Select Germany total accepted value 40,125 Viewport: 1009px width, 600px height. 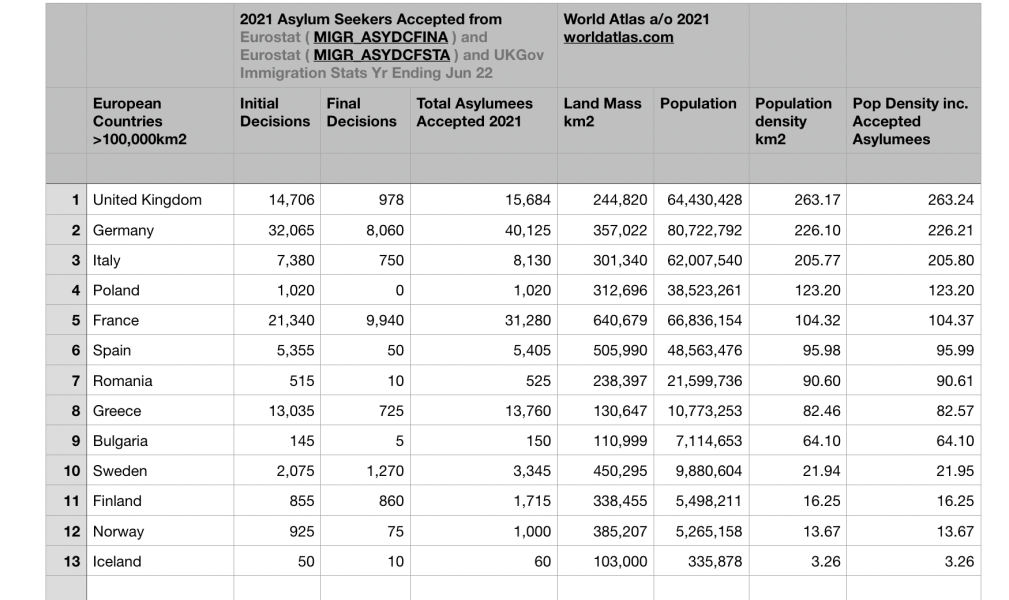pyautogui.click(x=484, y=230)
